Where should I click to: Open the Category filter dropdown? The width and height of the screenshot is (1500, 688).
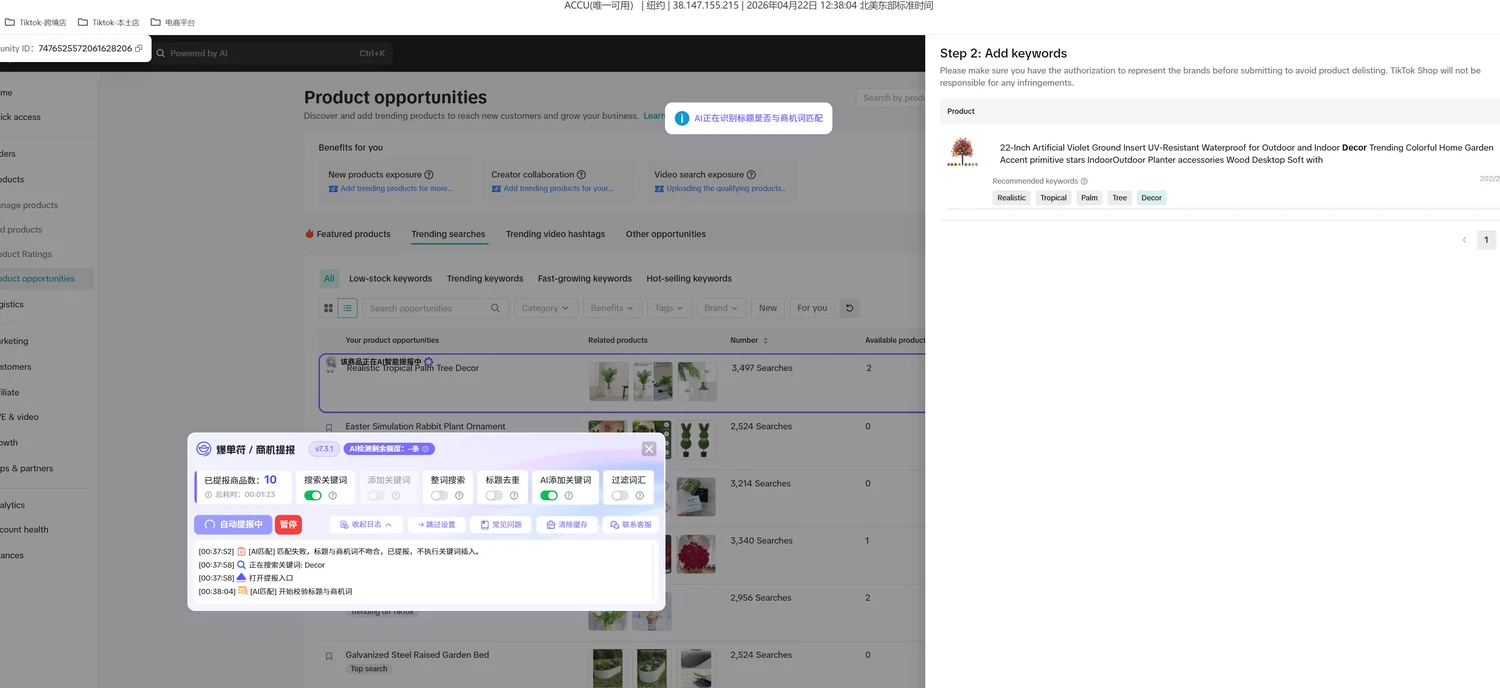pyautogui.click(x=545, y=308)
